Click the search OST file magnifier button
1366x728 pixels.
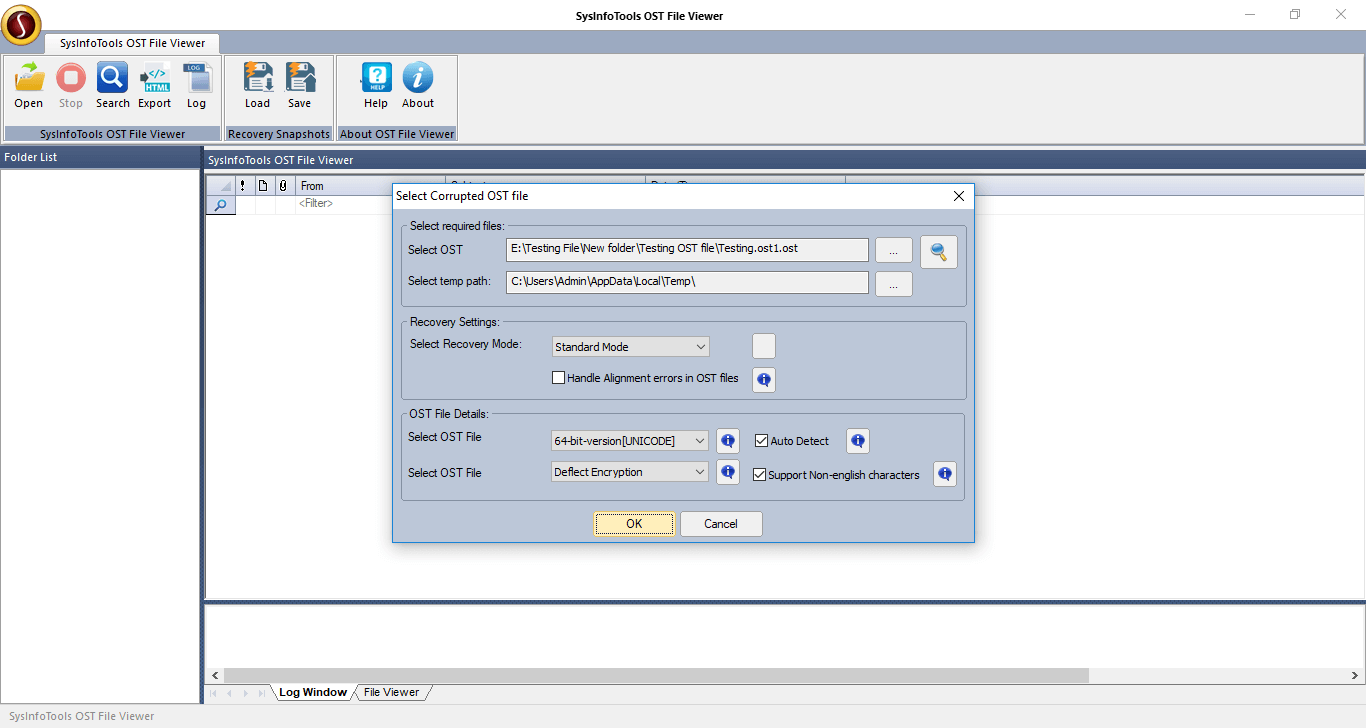[938, 252]
